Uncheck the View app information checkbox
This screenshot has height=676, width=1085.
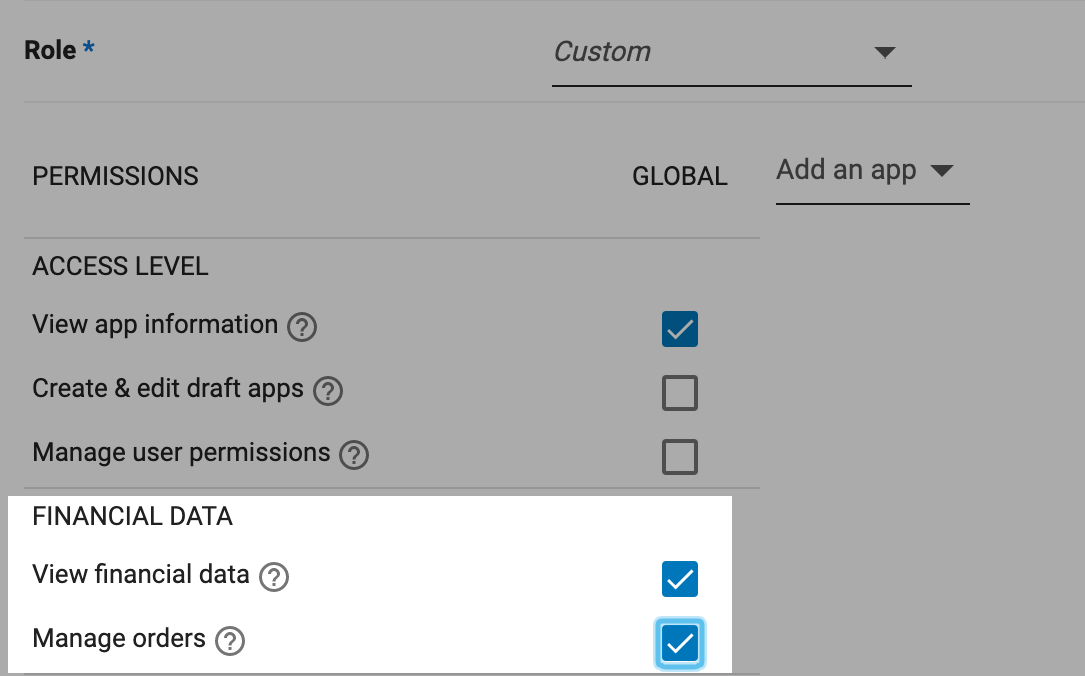coord(680,329)
